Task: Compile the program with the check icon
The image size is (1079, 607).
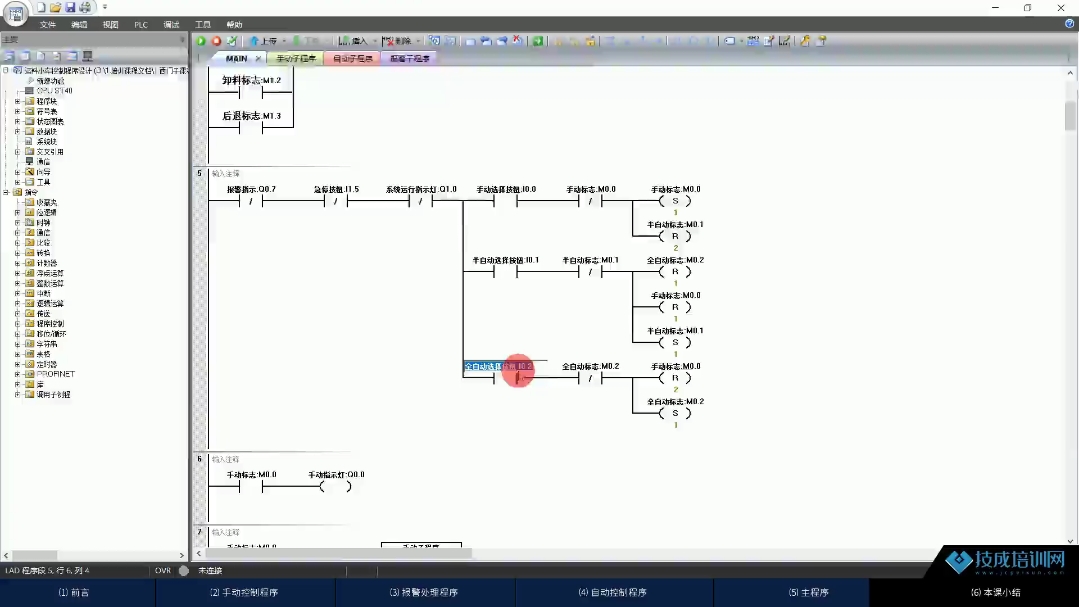Action: (x=232, y=41)
